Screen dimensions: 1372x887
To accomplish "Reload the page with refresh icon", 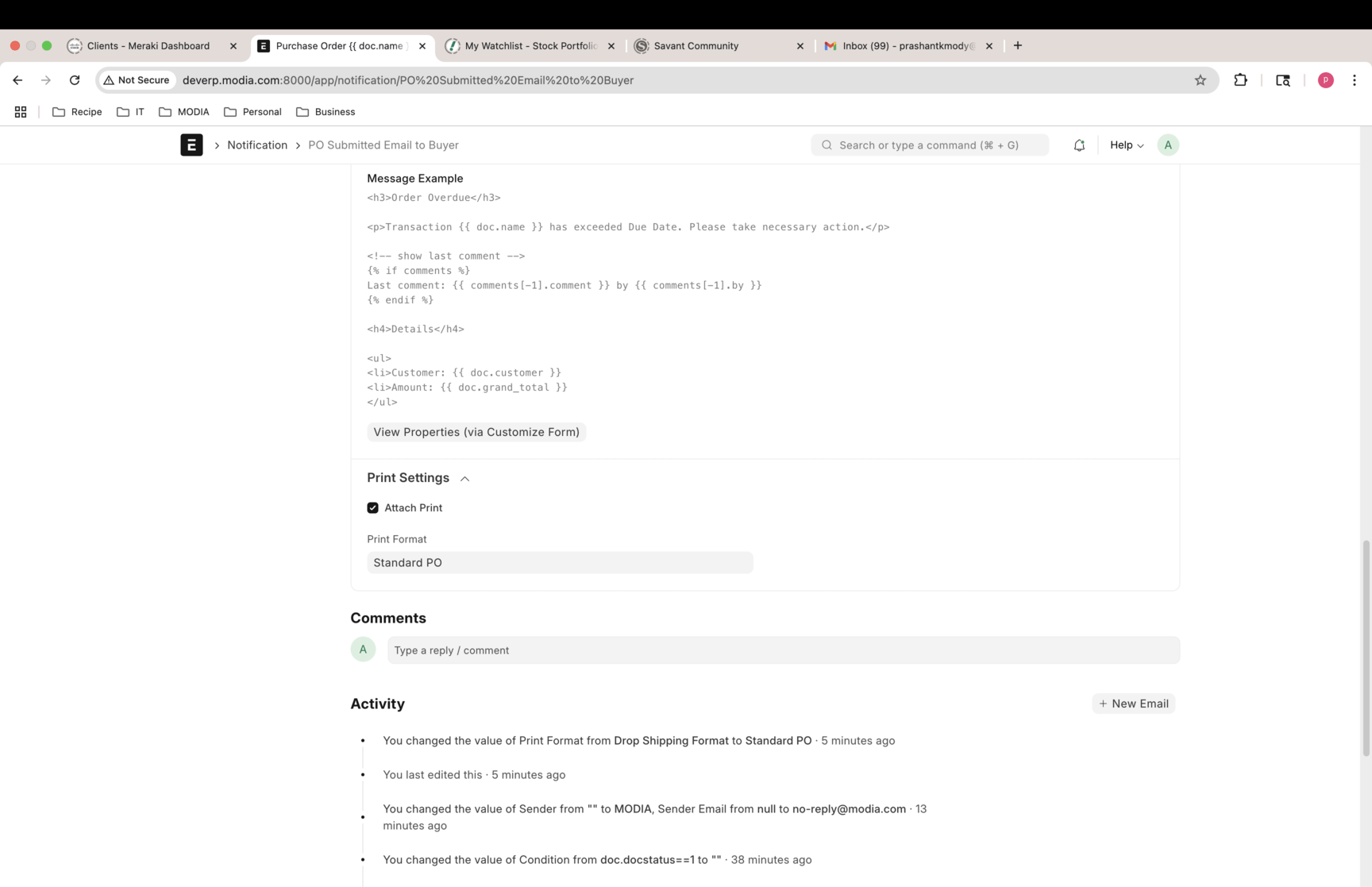I will tap(75, 80).
